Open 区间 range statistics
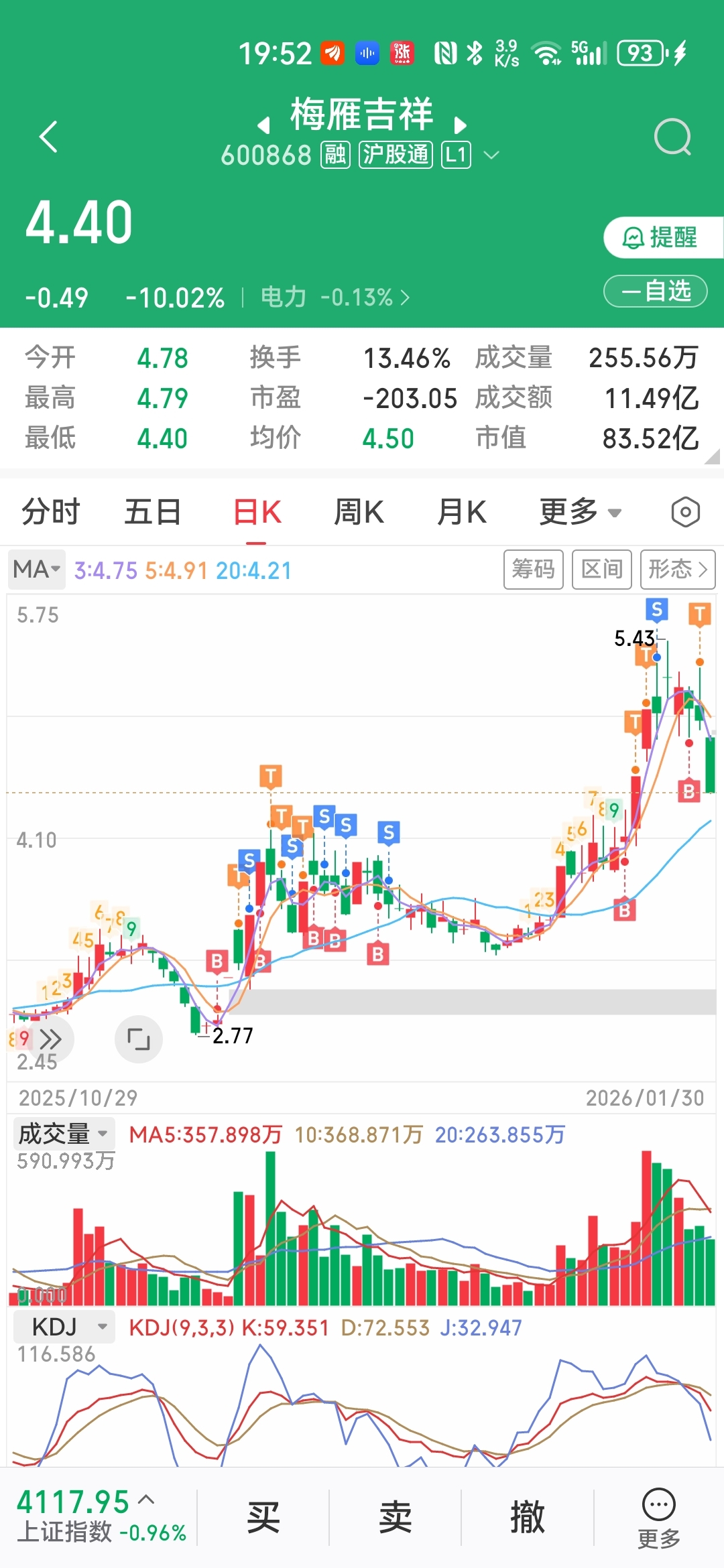The image size is (724, 1568). point(602,570)
